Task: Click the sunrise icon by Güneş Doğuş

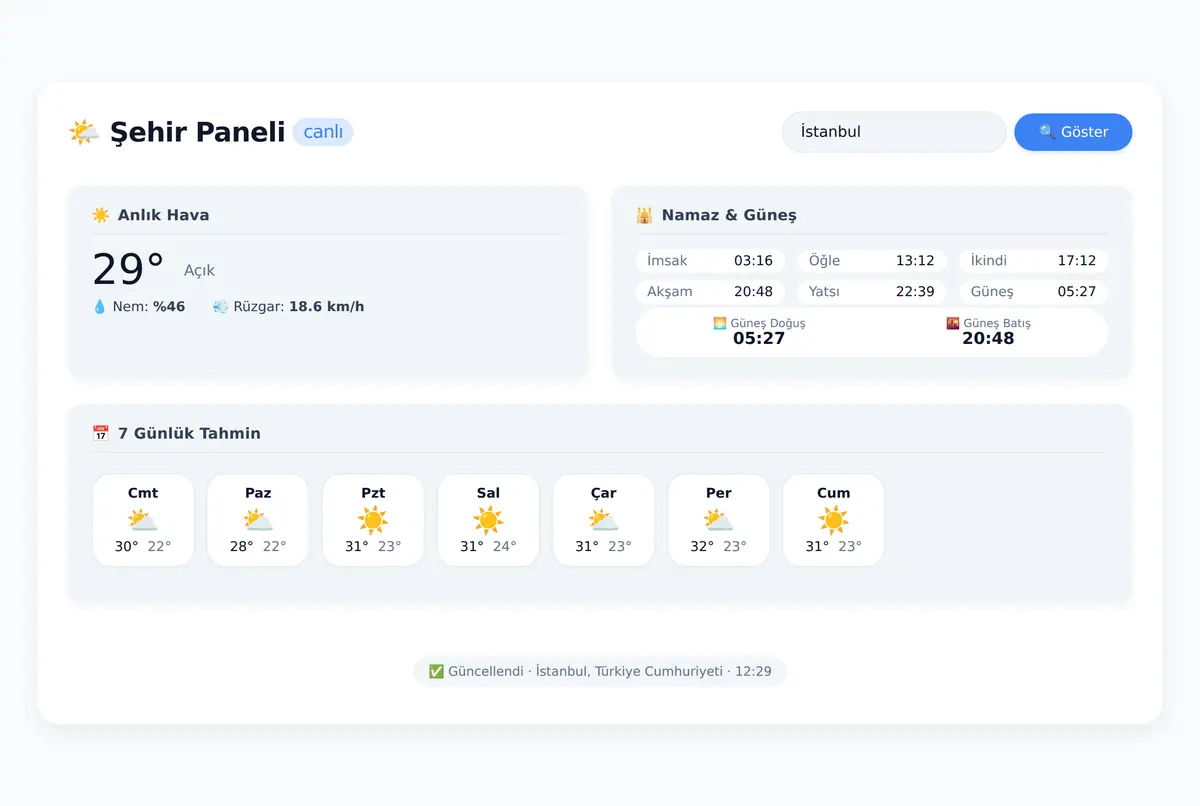Action: pyautogui.click(x=719, y=324)
